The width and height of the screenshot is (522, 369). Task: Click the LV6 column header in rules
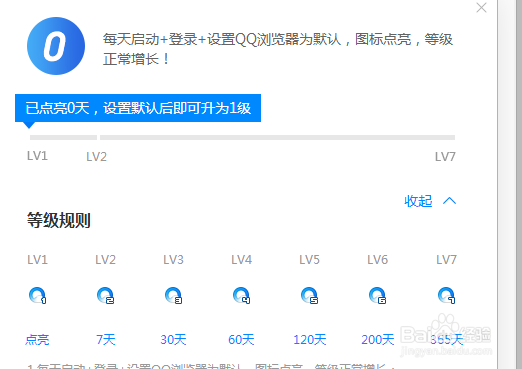click(378, 260)
